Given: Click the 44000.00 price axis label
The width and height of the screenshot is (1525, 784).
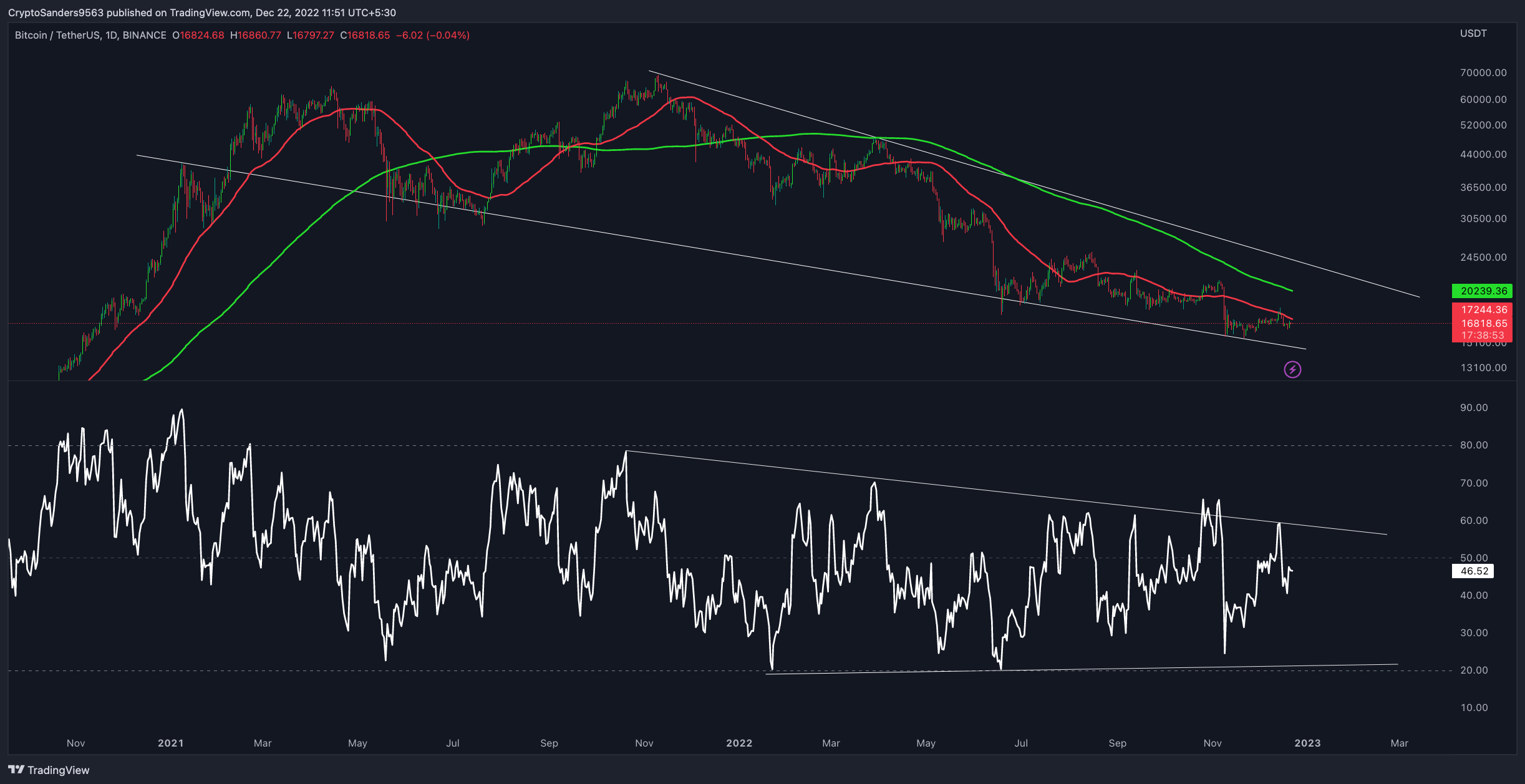Looking at the screenshot, I should 1483,155.
